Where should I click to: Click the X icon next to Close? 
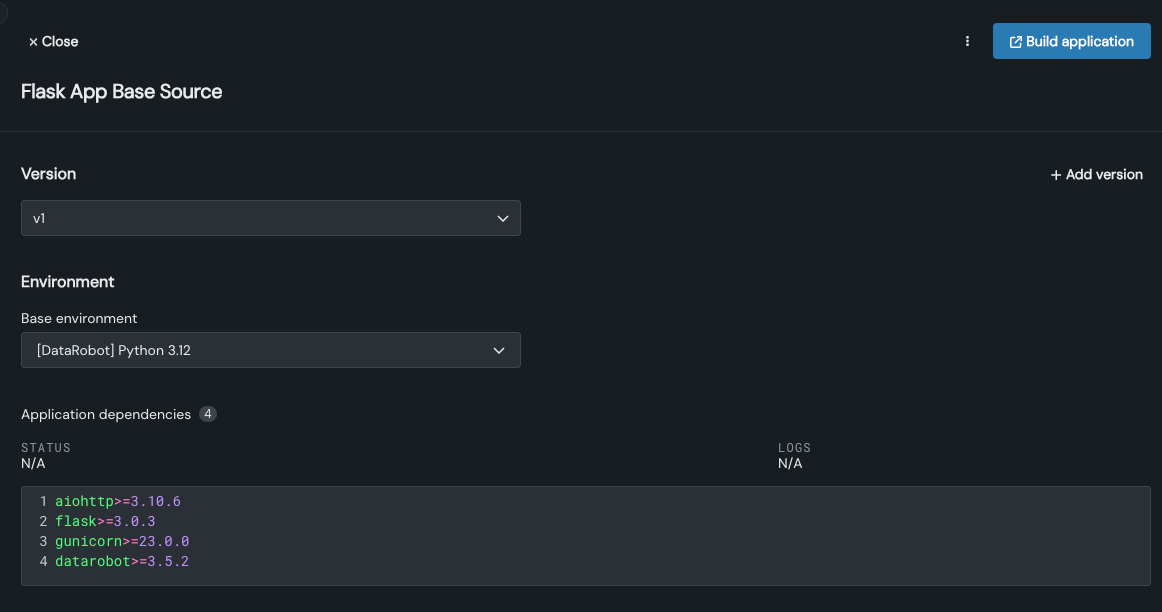tap(33, 42)
